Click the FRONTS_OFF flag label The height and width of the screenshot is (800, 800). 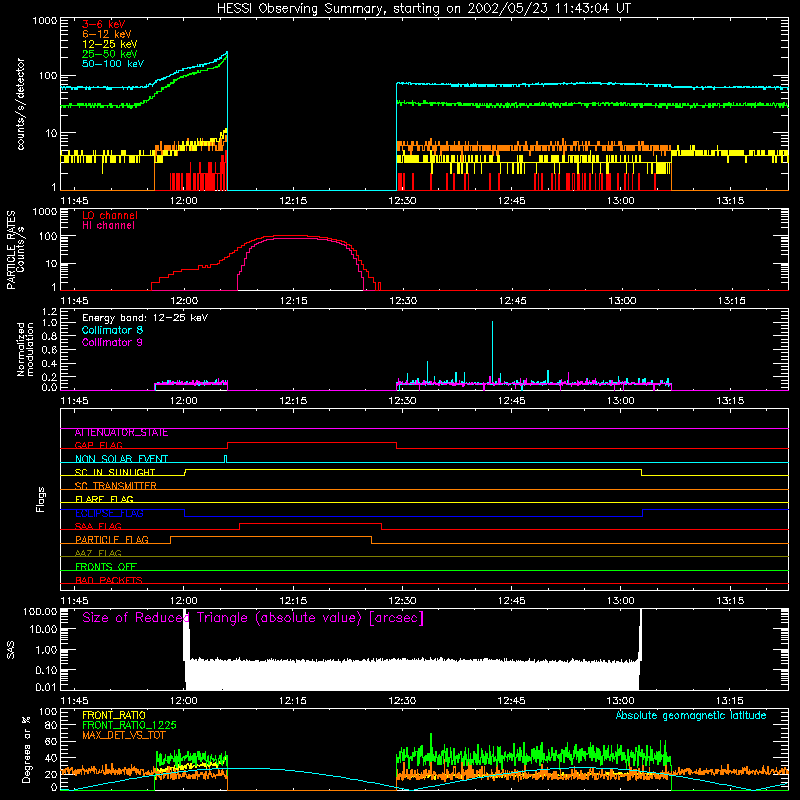(x=106, y=567)
